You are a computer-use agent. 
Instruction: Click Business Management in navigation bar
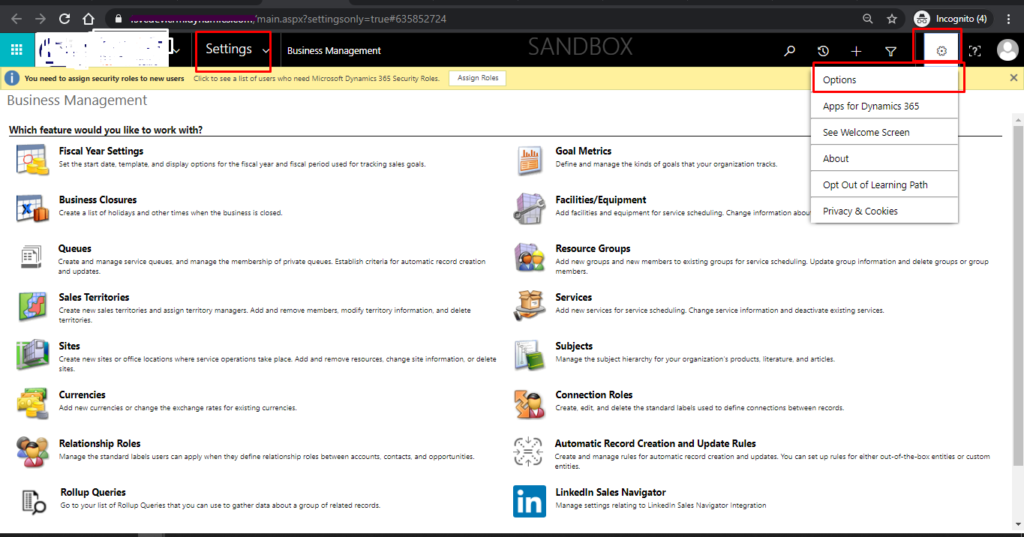coord(334,50)
